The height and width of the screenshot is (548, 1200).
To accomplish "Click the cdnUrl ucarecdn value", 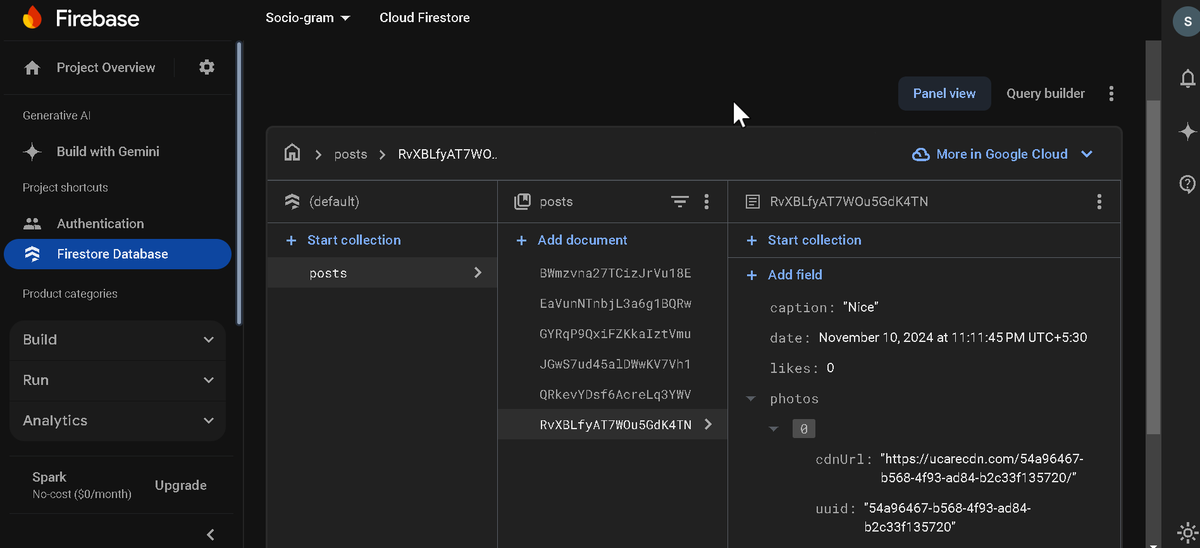I will (x=981, y=468).
